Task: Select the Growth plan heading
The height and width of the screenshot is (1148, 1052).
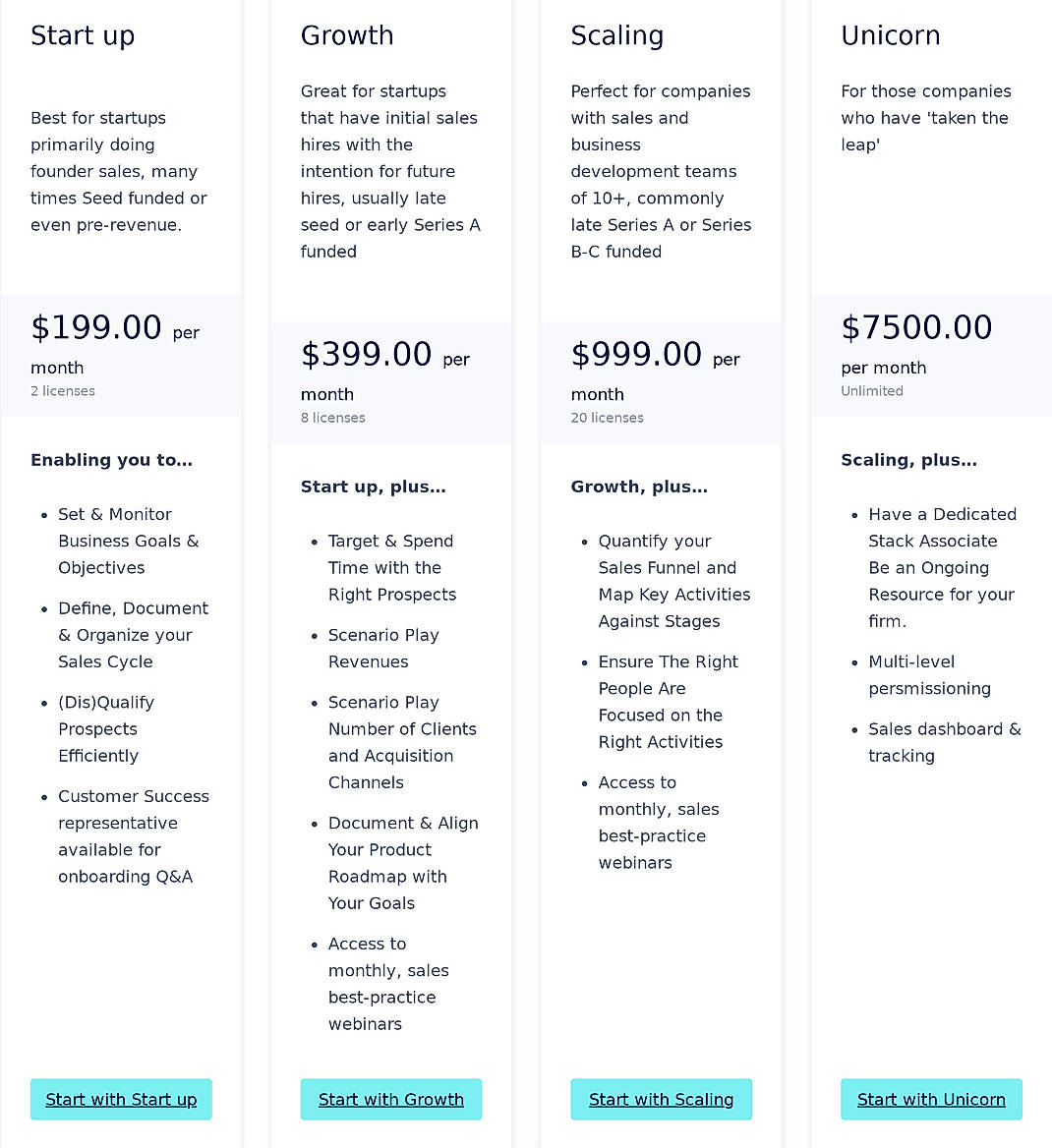Action: [347, 35]
